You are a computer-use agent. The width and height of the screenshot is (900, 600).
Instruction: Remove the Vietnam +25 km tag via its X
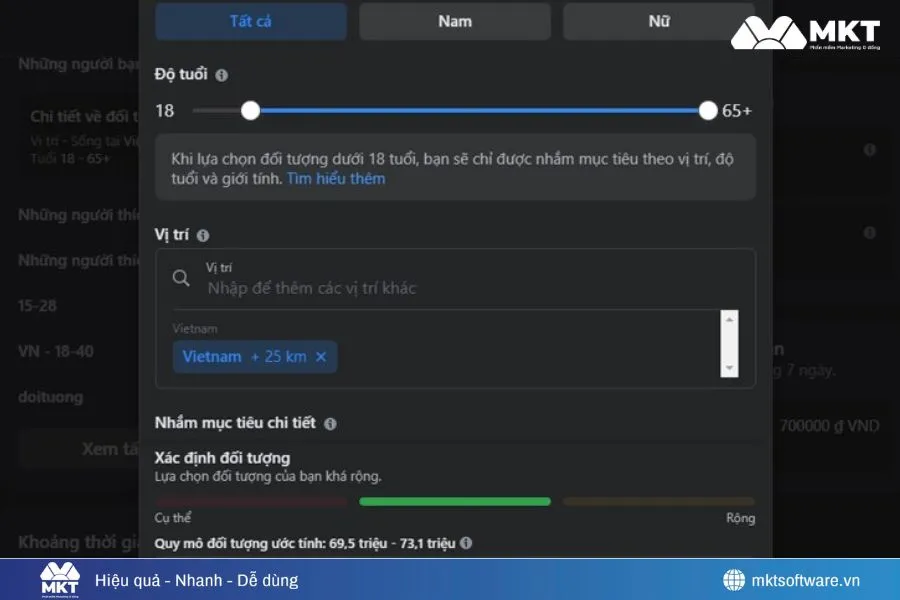[x=320, y=356]
